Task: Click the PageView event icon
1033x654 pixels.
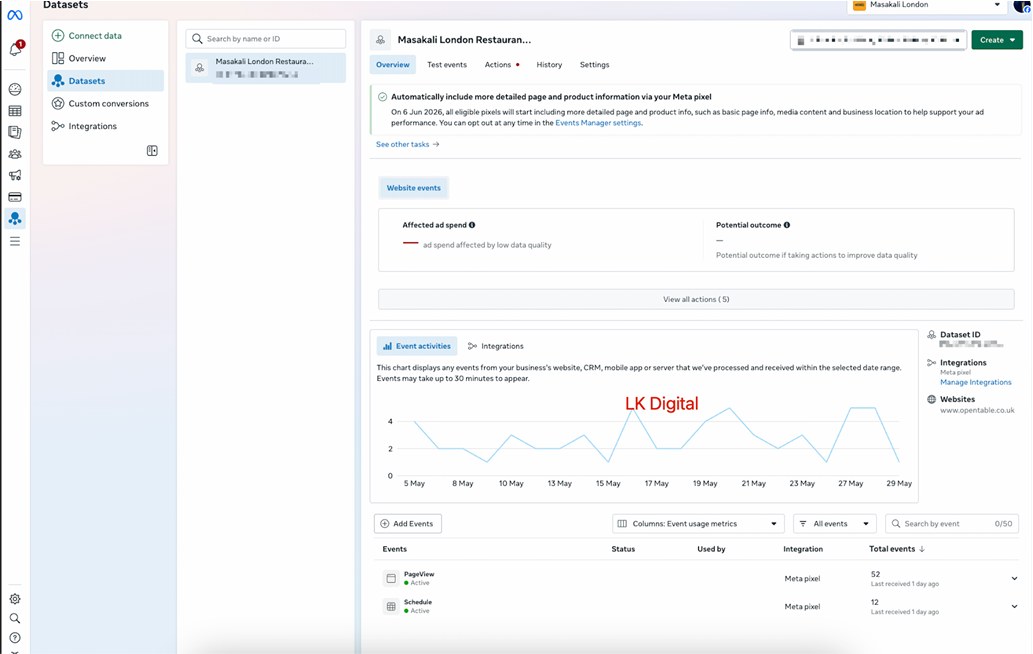Action: pos(391,578)
